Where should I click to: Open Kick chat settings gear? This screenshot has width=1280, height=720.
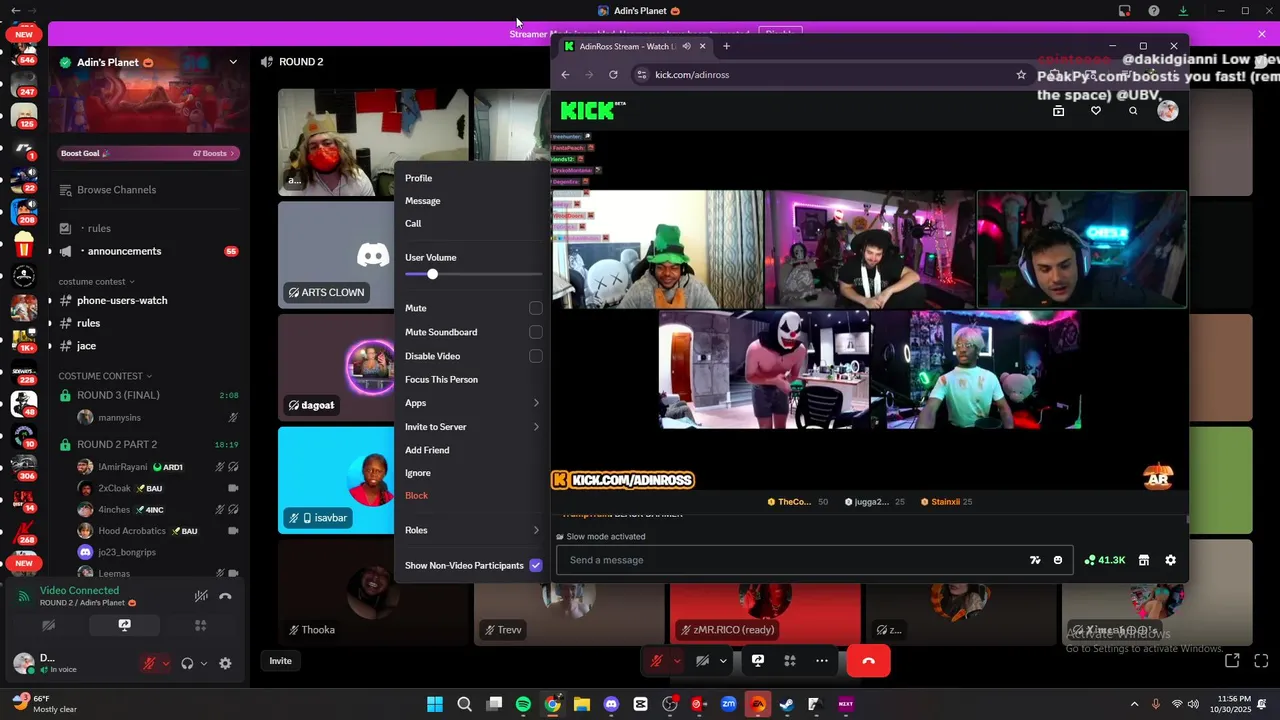[1170, 560]
